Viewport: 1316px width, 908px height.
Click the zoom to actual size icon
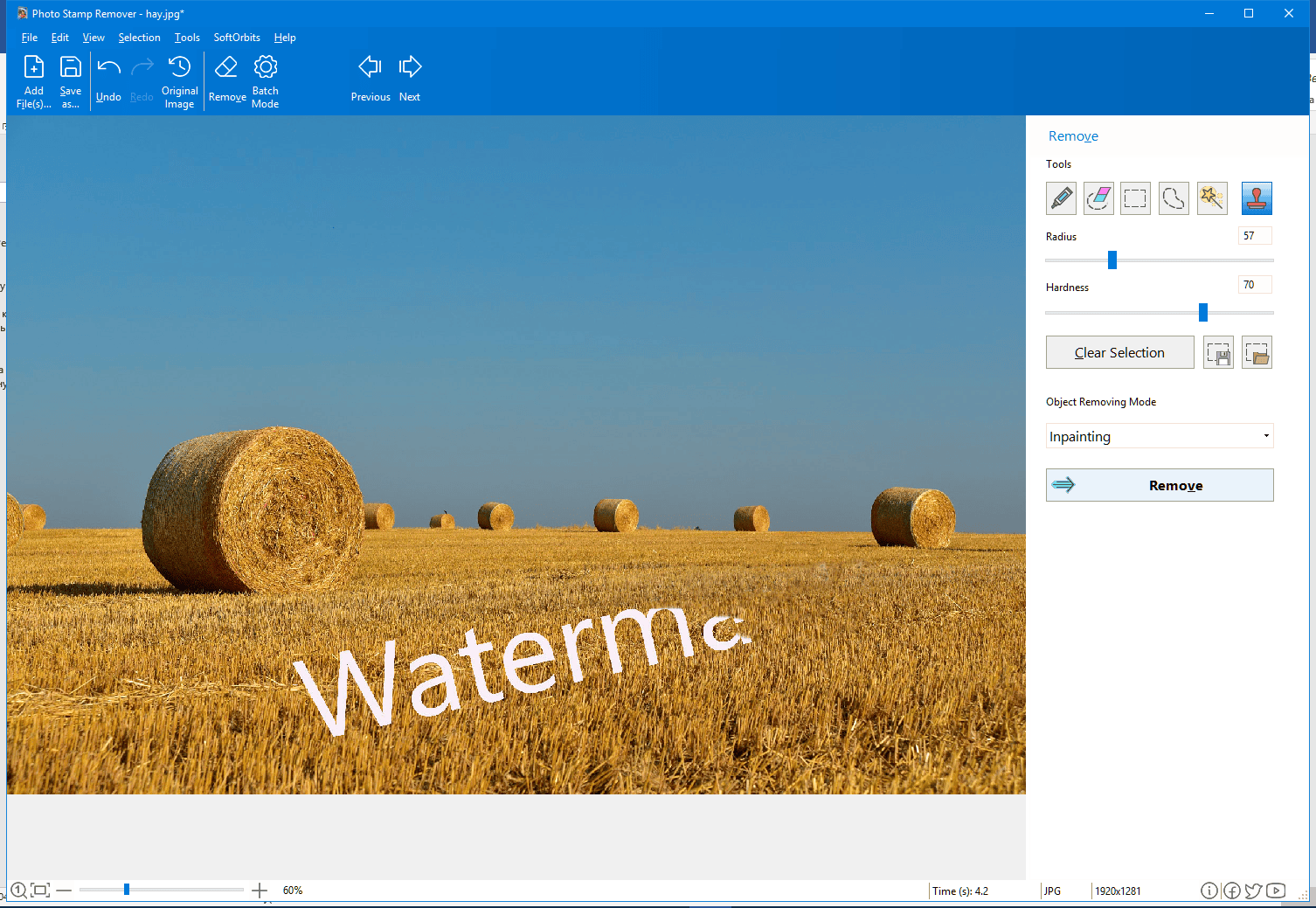[x=18, y=891]
